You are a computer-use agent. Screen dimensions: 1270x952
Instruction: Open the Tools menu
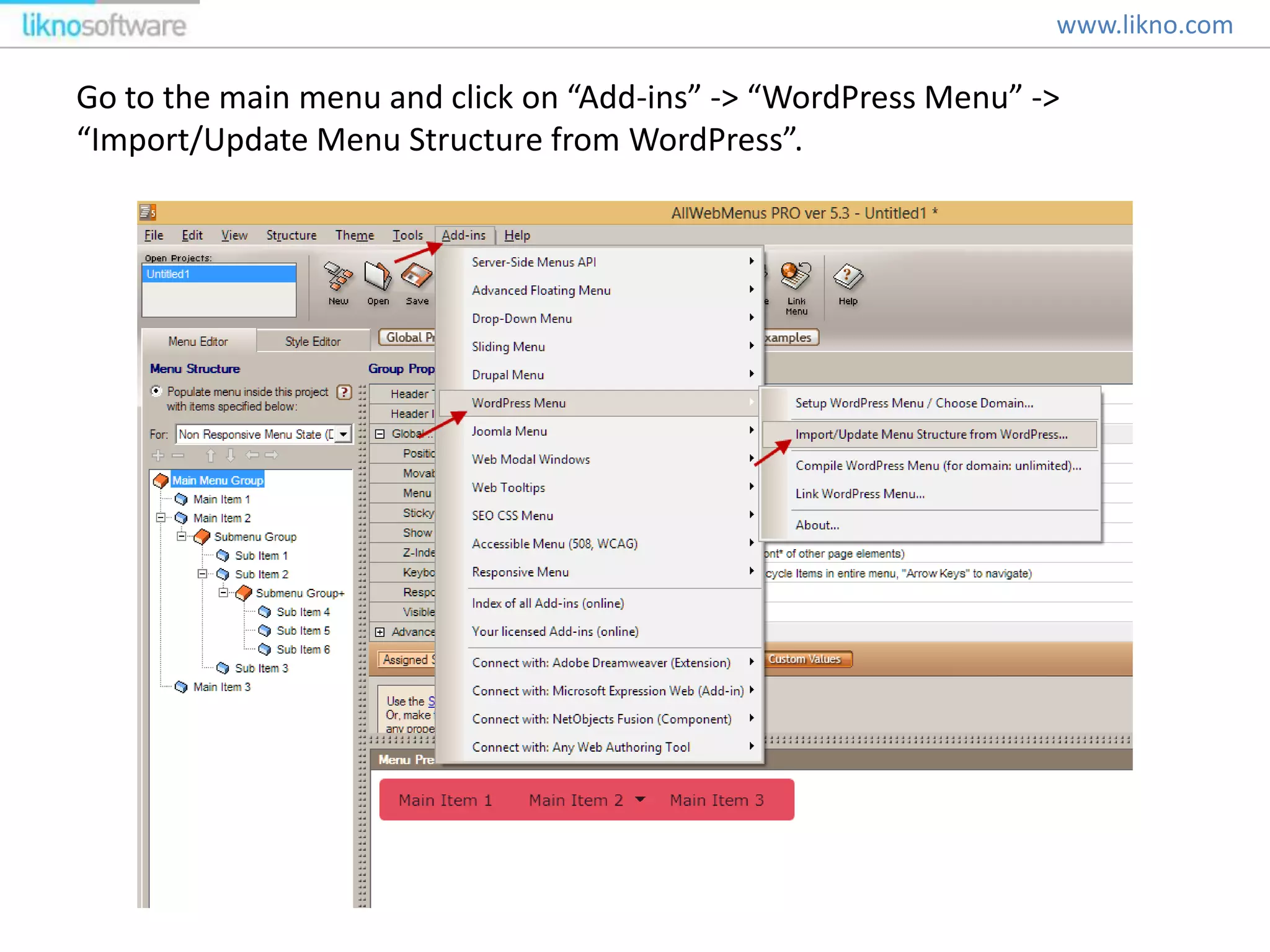coord(407,236)
